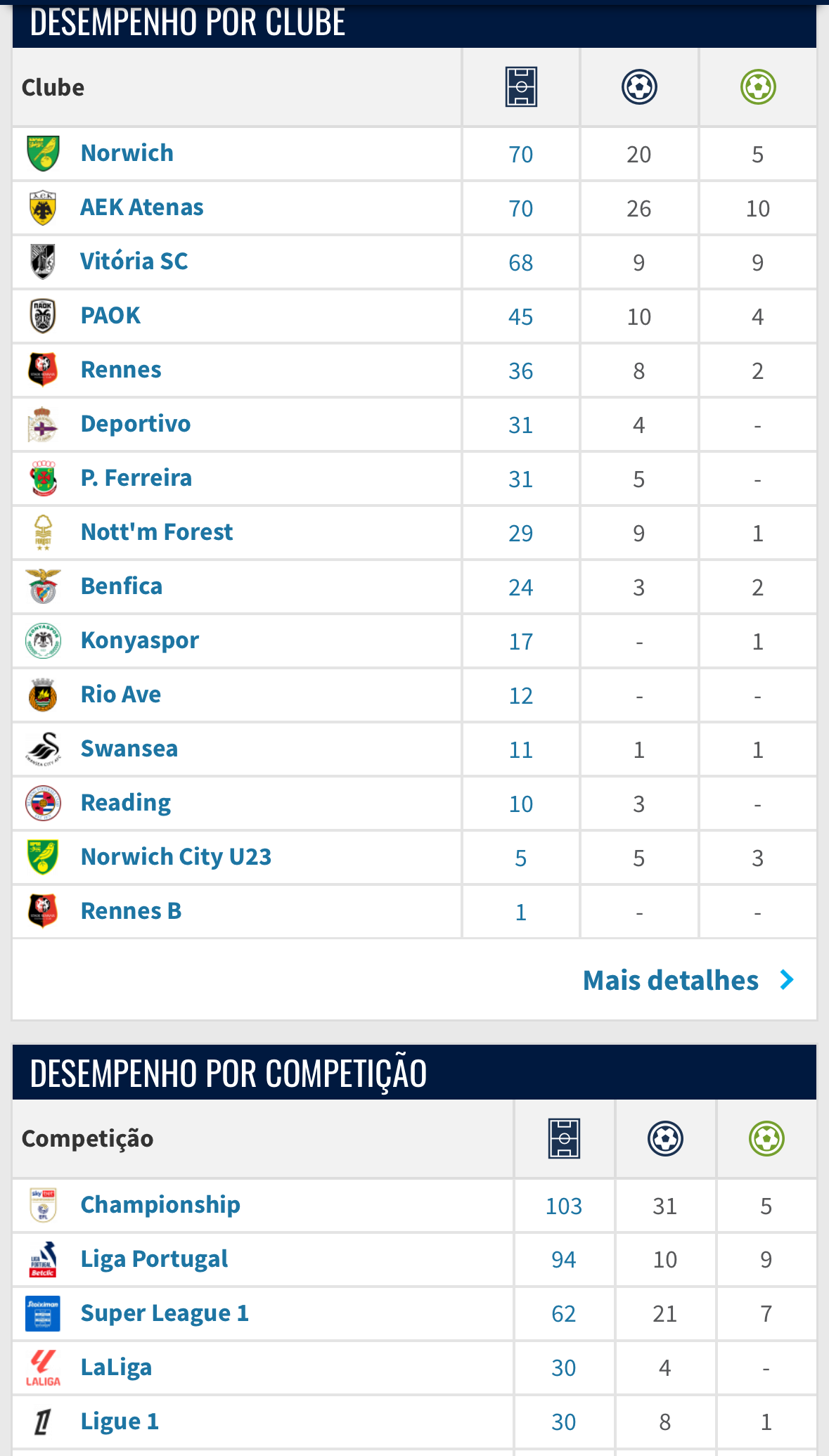Open the Mais detalhes link

click(x=671, y=980)
